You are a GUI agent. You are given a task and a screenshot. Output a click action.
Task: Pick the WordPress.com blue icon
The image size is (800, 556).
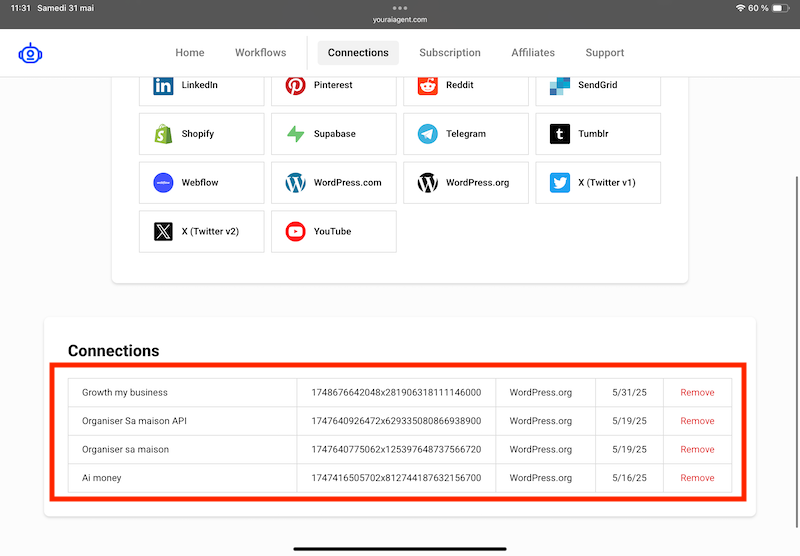(295, 183)
